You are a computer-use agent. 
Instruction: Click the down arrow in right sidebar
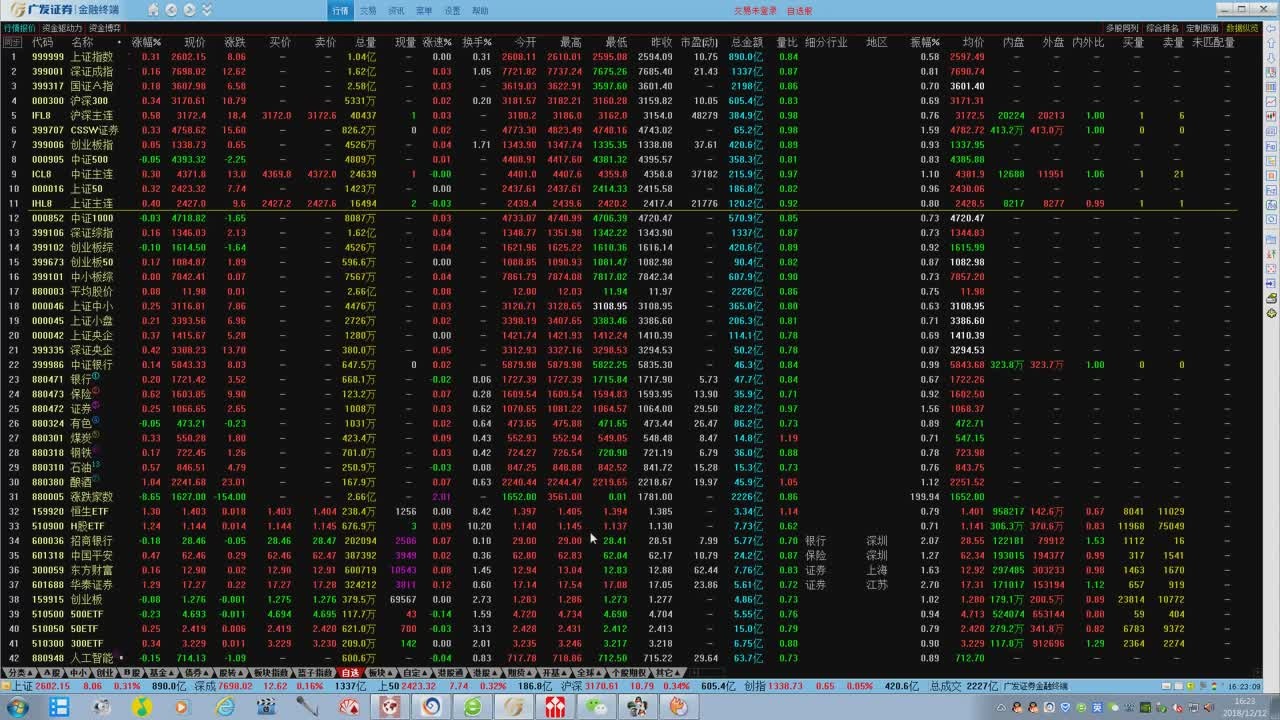[x=1271, y=57]
